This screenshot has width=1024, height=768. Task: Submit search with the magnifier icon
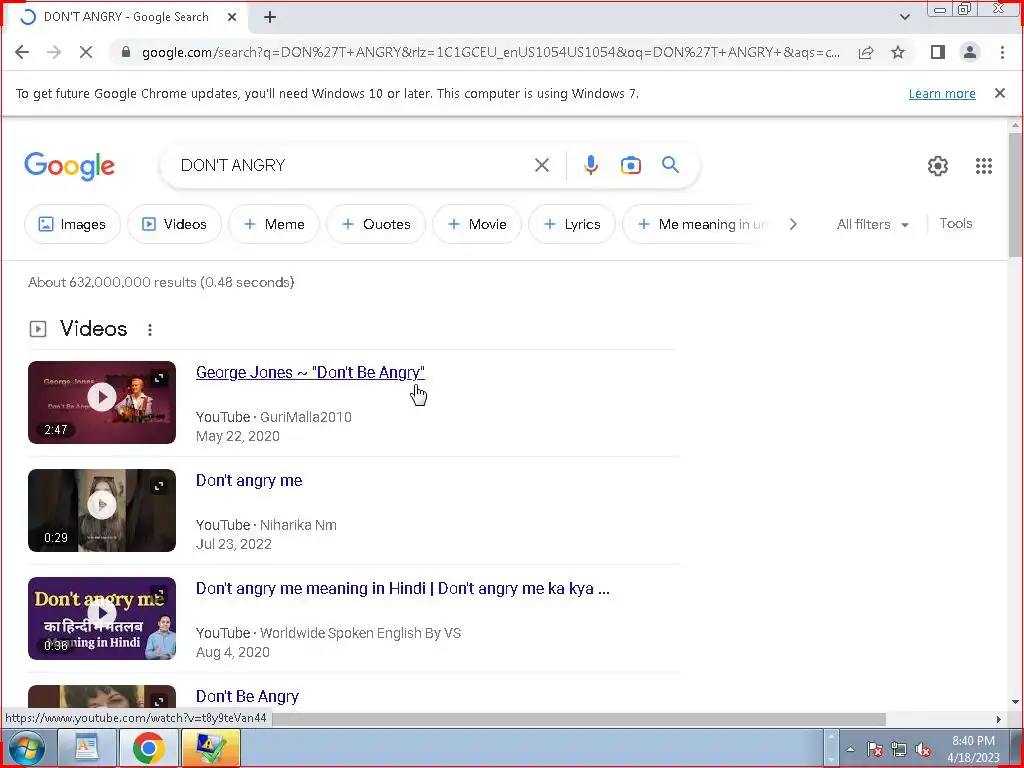(x=670, y=165)
